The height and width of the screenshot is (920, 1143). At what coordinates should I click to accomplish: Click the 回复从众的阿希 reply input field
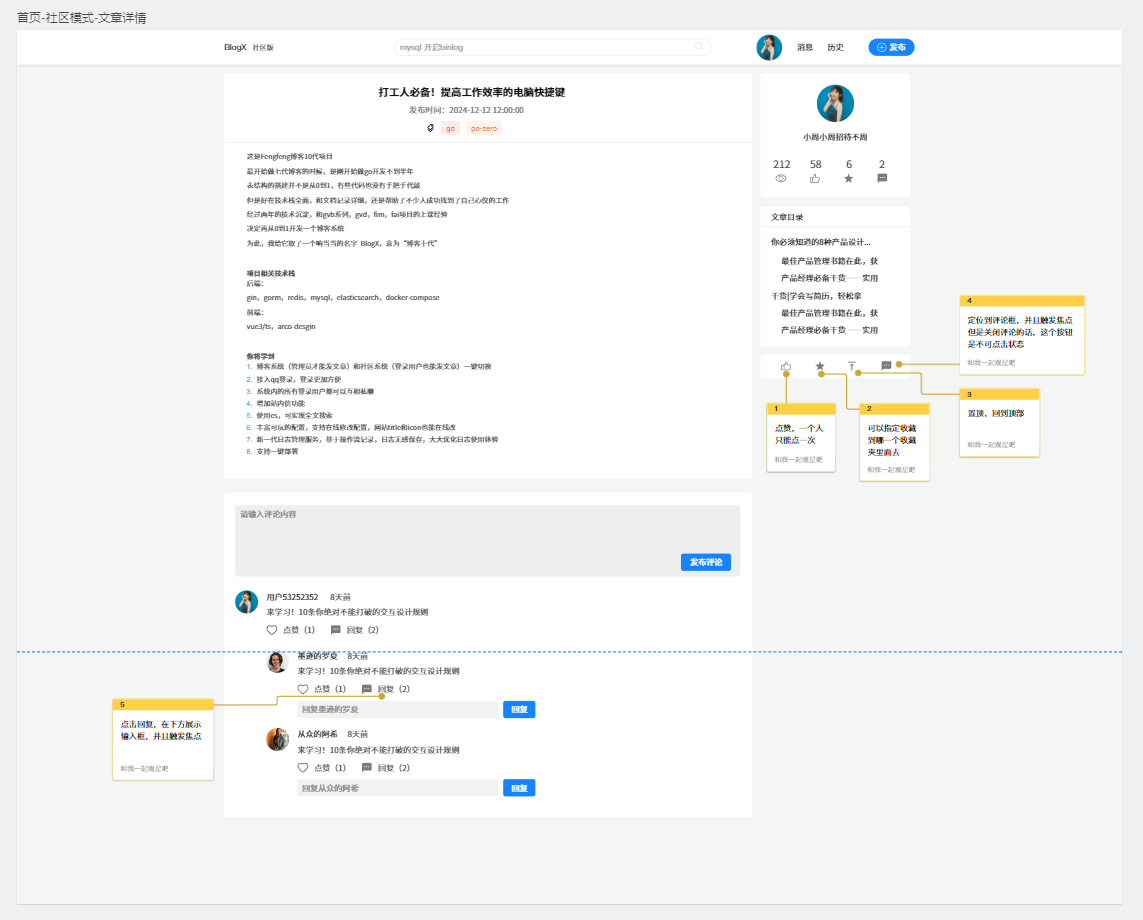click(x=397, y=788)
